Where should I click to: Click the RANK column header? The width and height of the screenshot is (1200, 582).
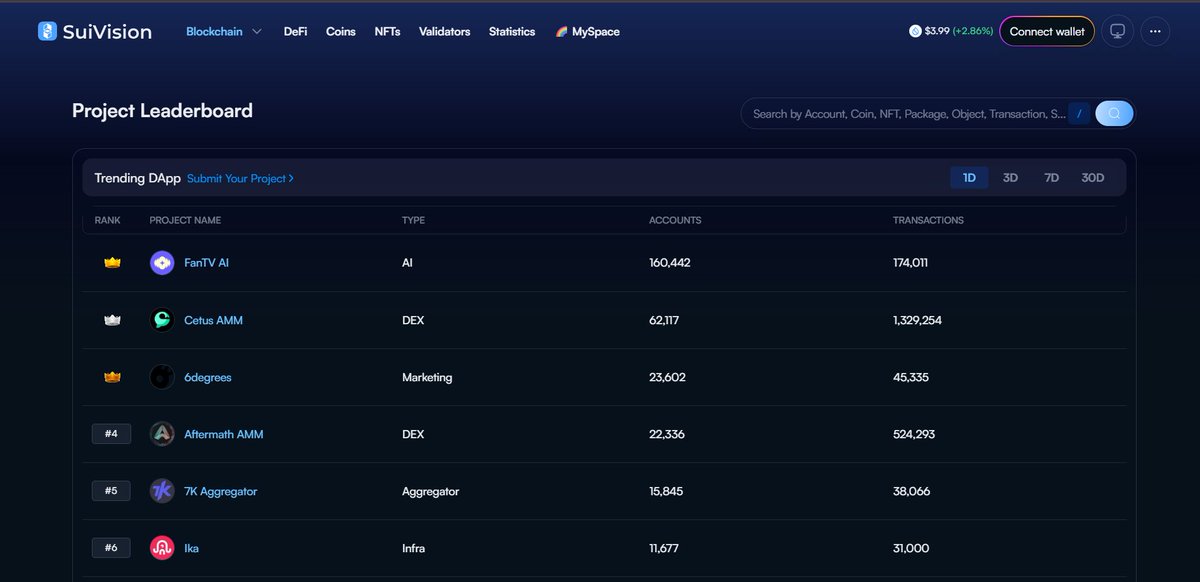[x=107, y=220]
